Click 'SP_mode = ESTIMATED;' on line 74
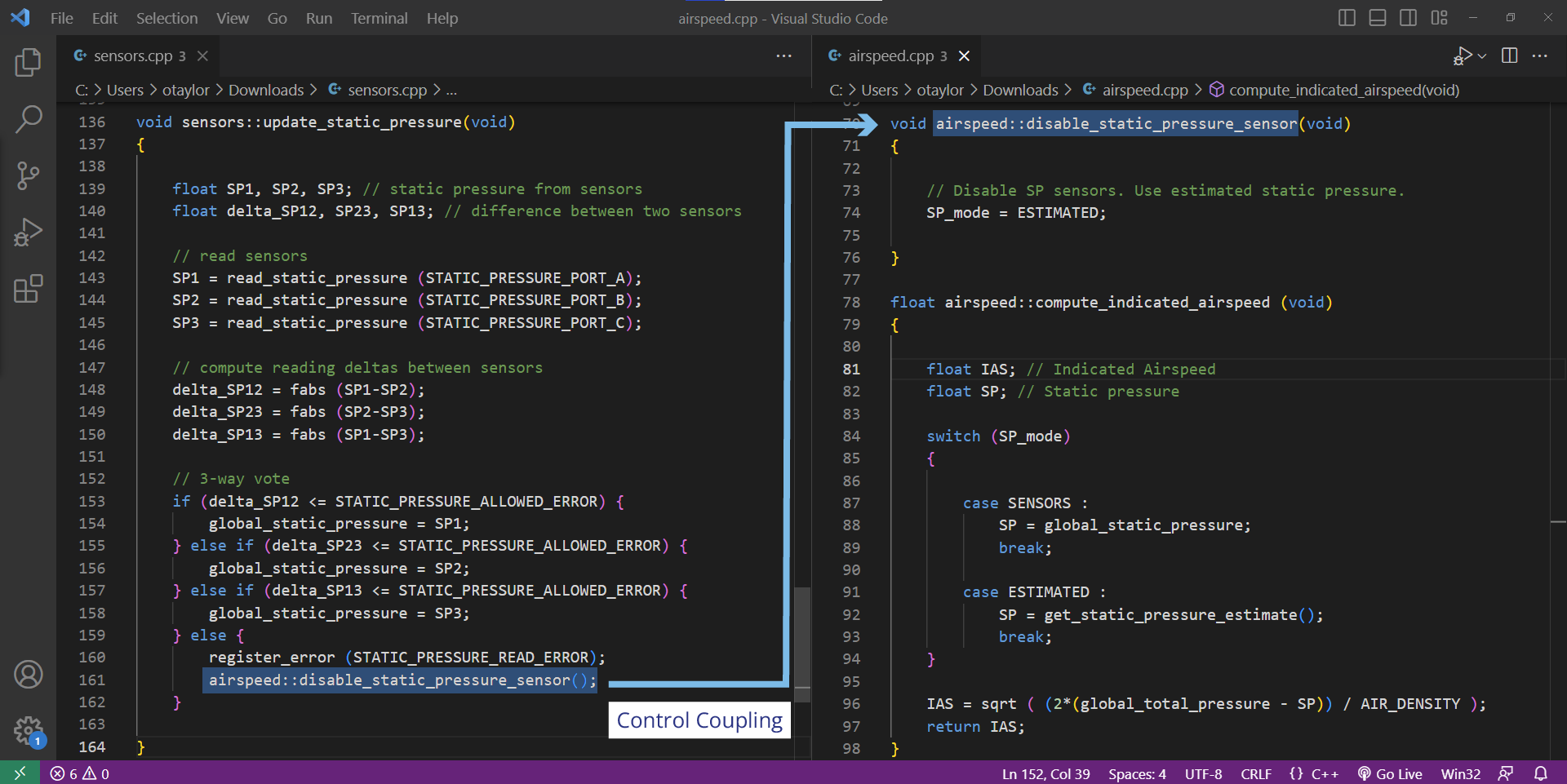Image resolution: width=1567 pixels, height=784 pixels. [x=1016, y=213]
